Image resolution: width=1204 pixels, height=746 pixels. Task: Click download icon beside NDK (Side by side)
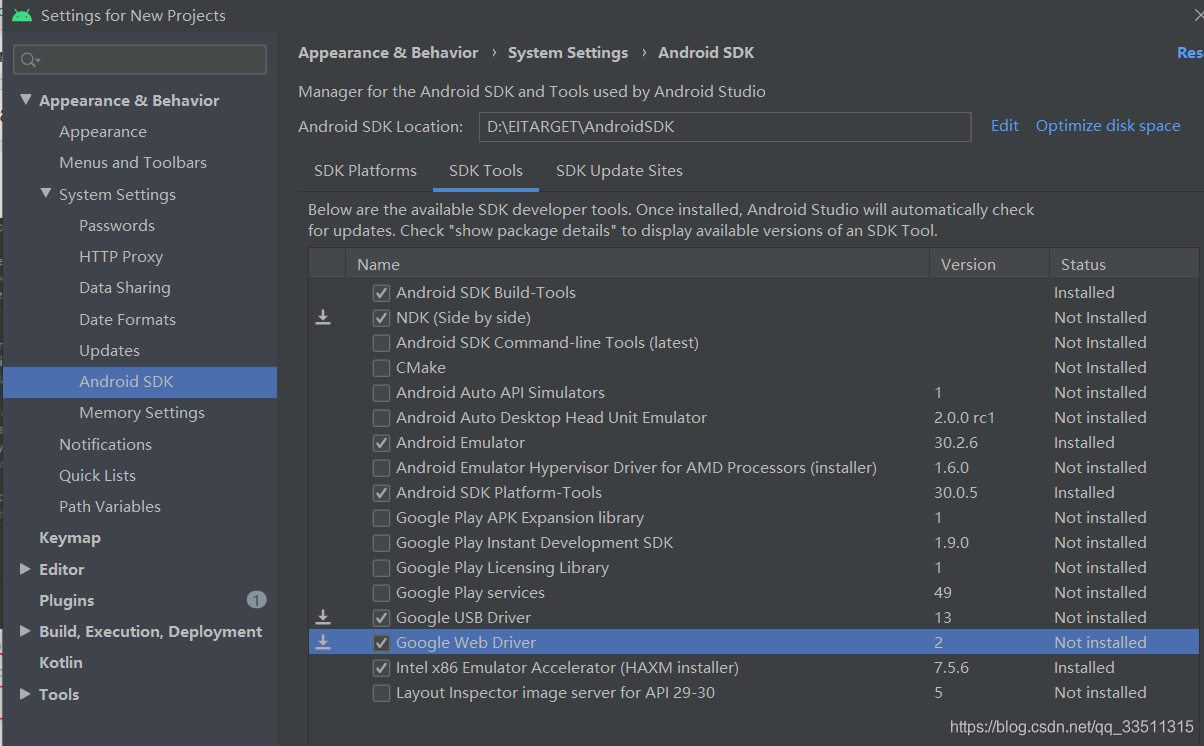323,317
